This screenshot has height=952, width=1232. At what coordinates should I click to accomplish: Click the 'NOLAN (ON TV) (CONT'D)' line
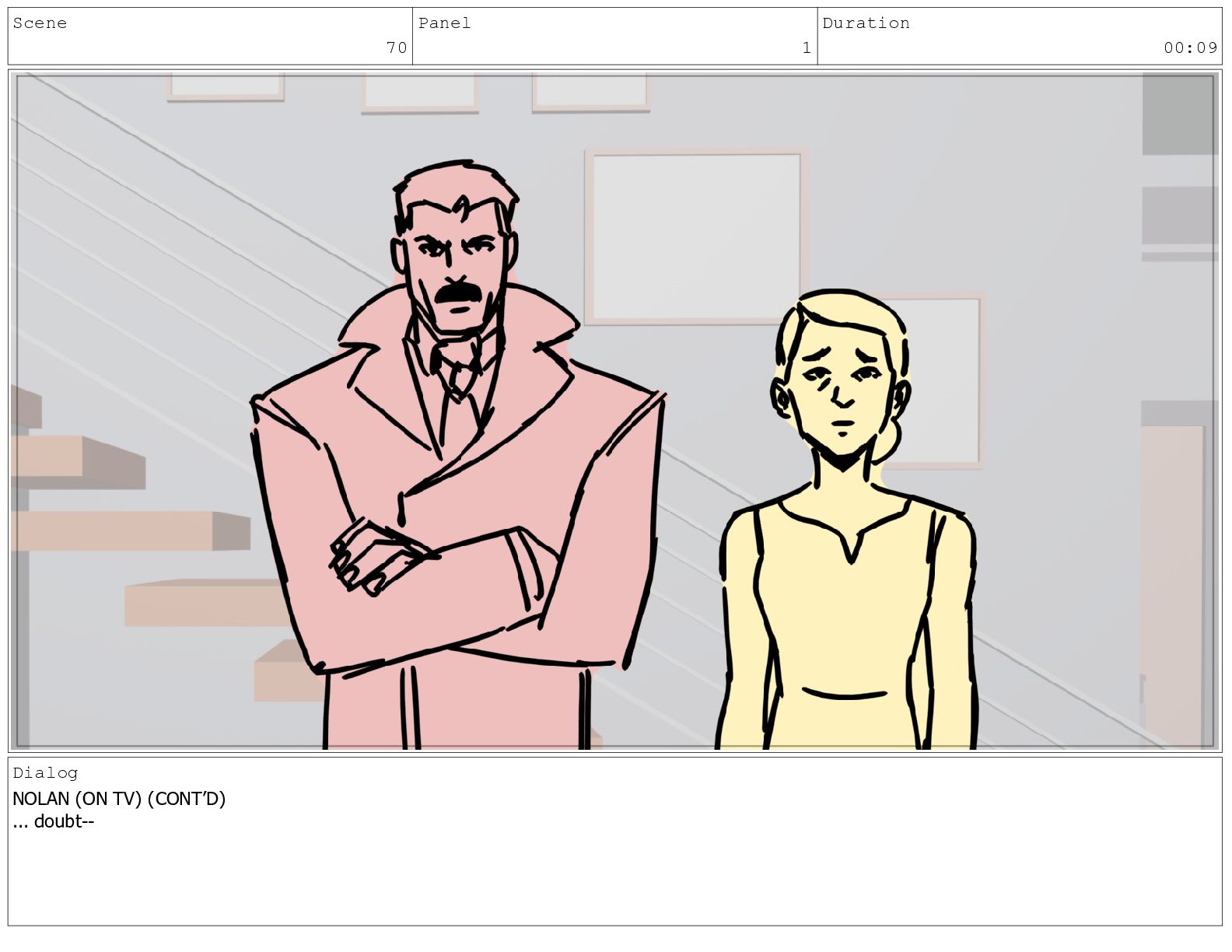119,799
